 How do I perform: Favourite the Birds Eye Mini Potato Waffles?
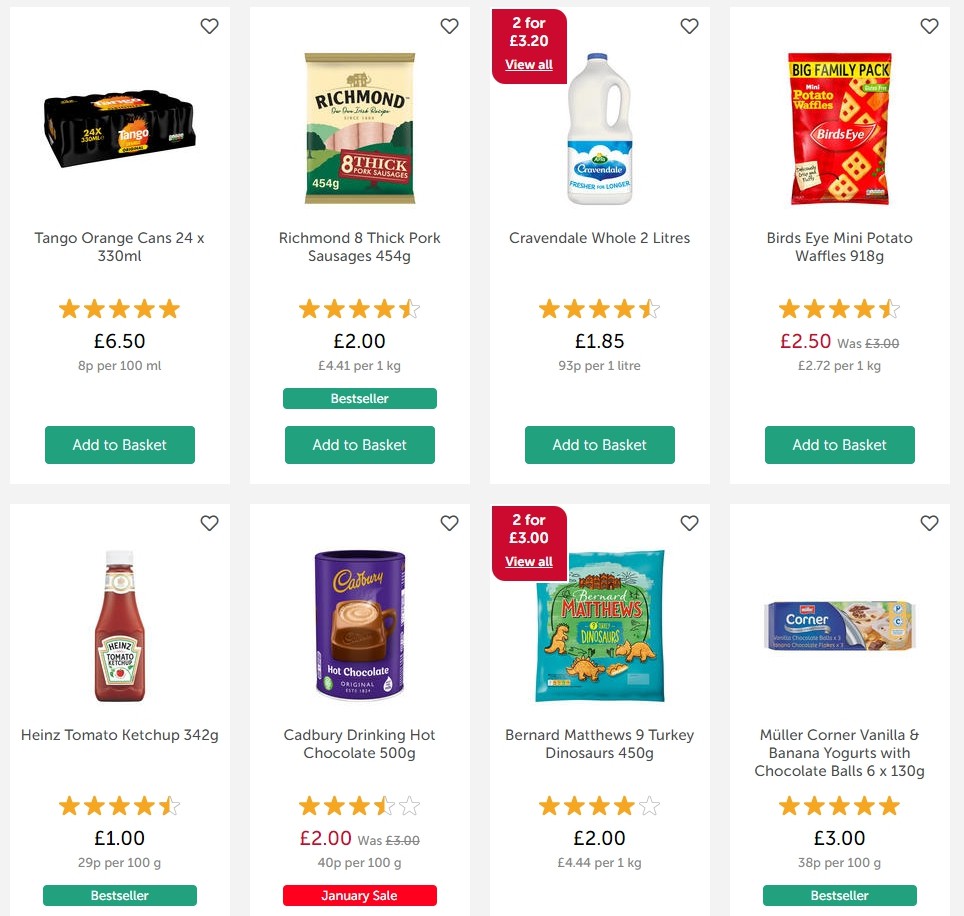[929, 26]
